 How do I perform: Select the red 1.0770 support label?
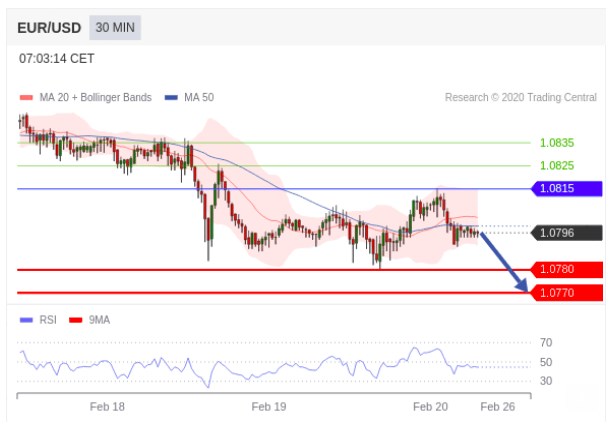(x=568, y=292)
